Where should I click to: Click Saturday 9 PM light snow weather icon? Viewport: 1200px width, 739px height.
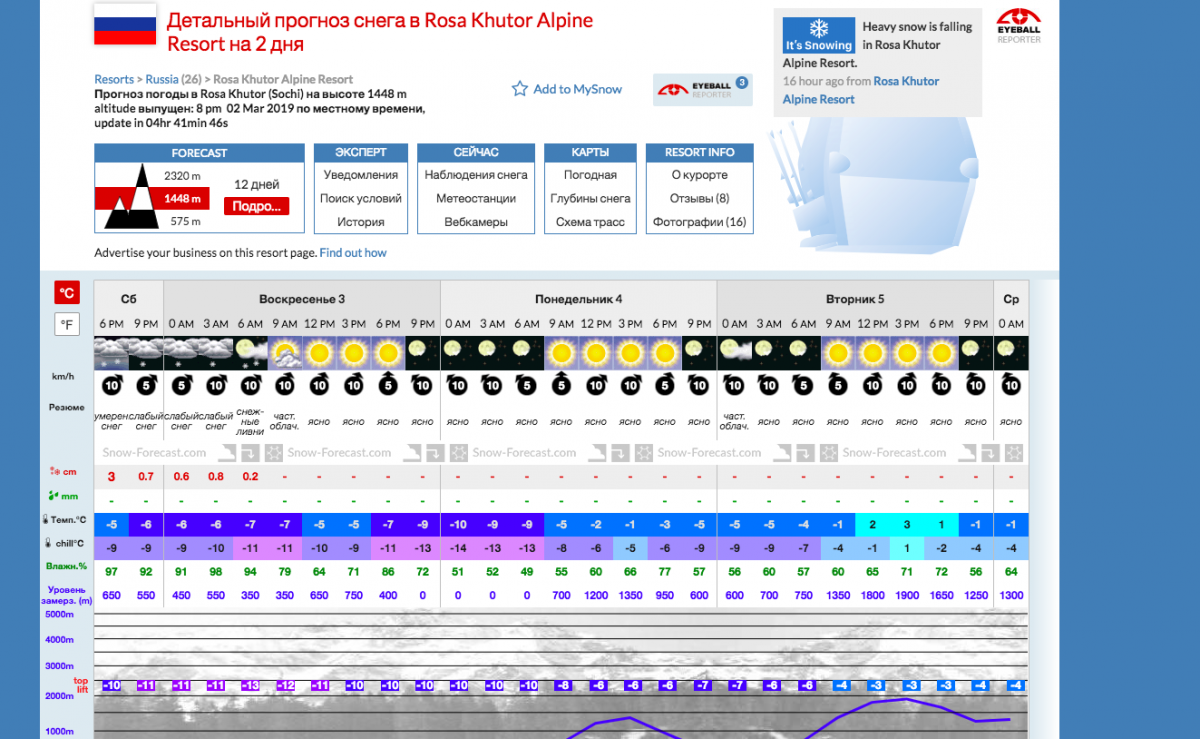[146, 353]
